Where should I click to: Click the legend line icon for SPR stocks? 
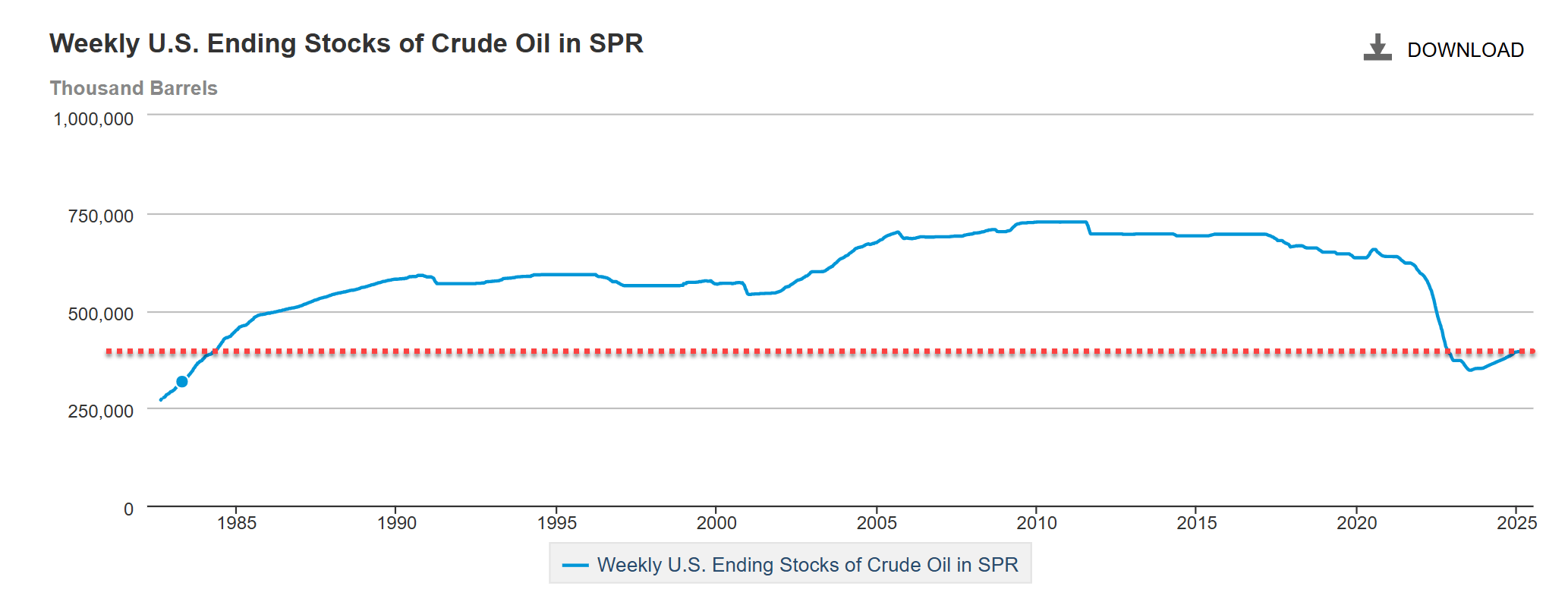(x=575, y=565)
